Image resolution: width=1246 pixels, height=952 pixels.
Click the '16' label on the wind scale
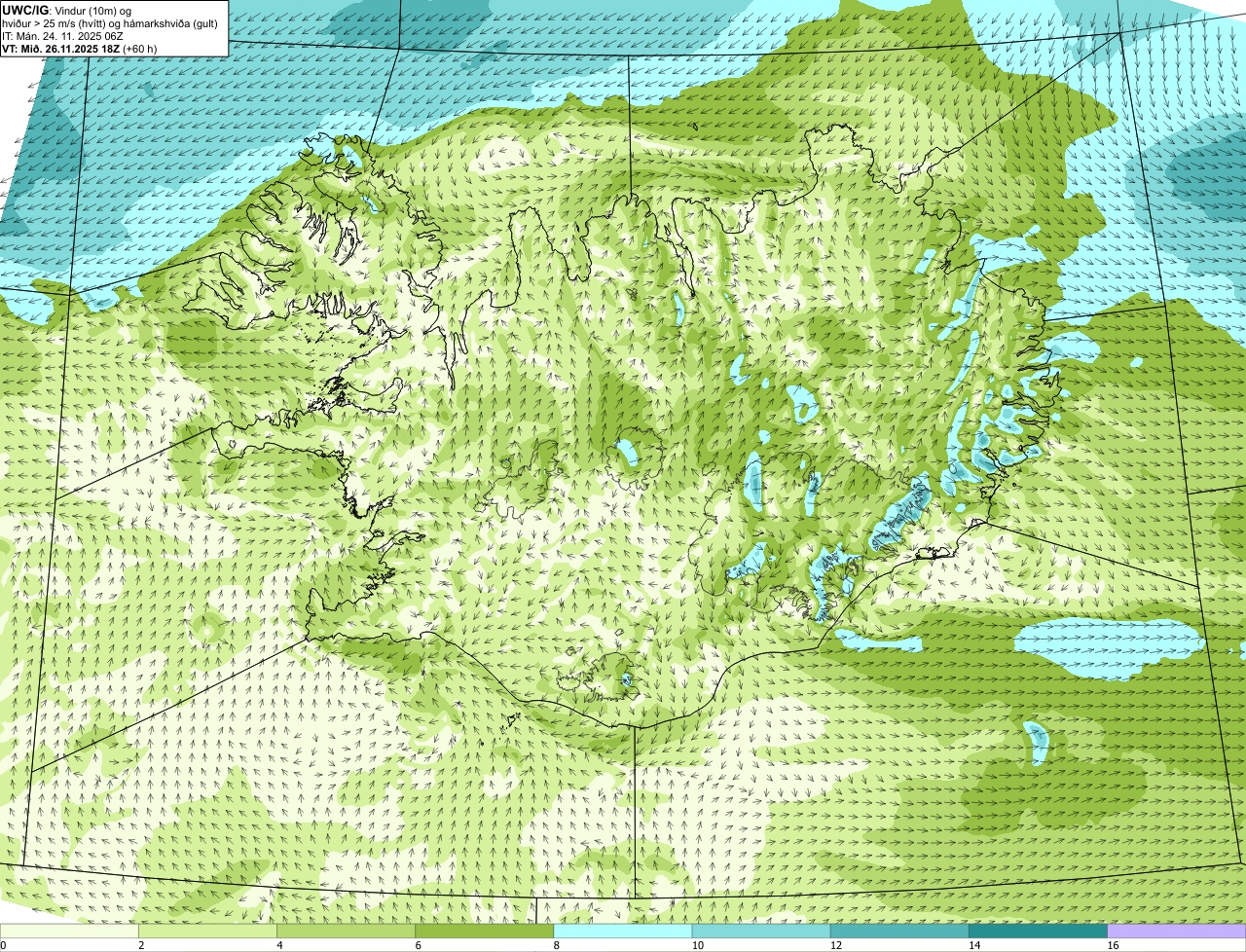click(1113, 945)
